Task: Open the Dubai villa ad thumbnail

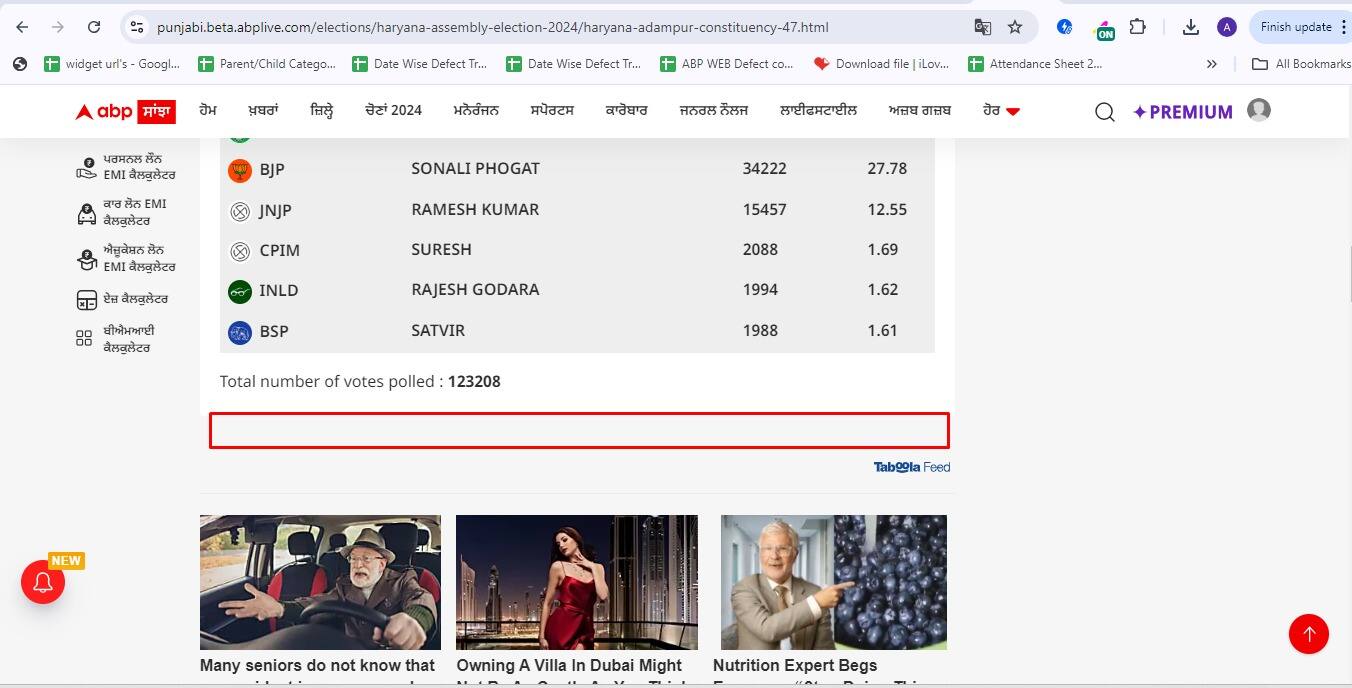Action: tap(577, 582)
